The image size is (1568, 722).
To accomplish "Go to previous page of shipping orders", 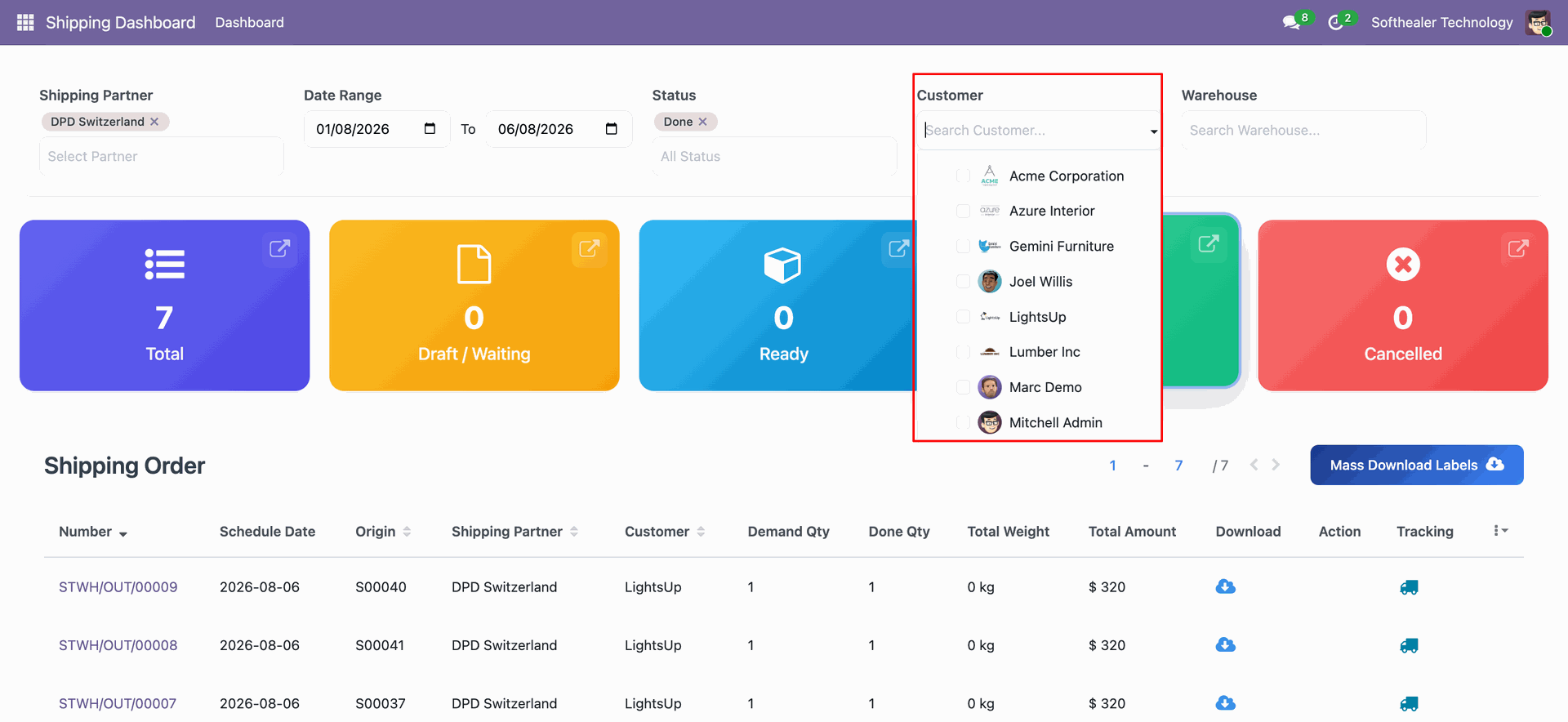I will [x=1254, y=465].
